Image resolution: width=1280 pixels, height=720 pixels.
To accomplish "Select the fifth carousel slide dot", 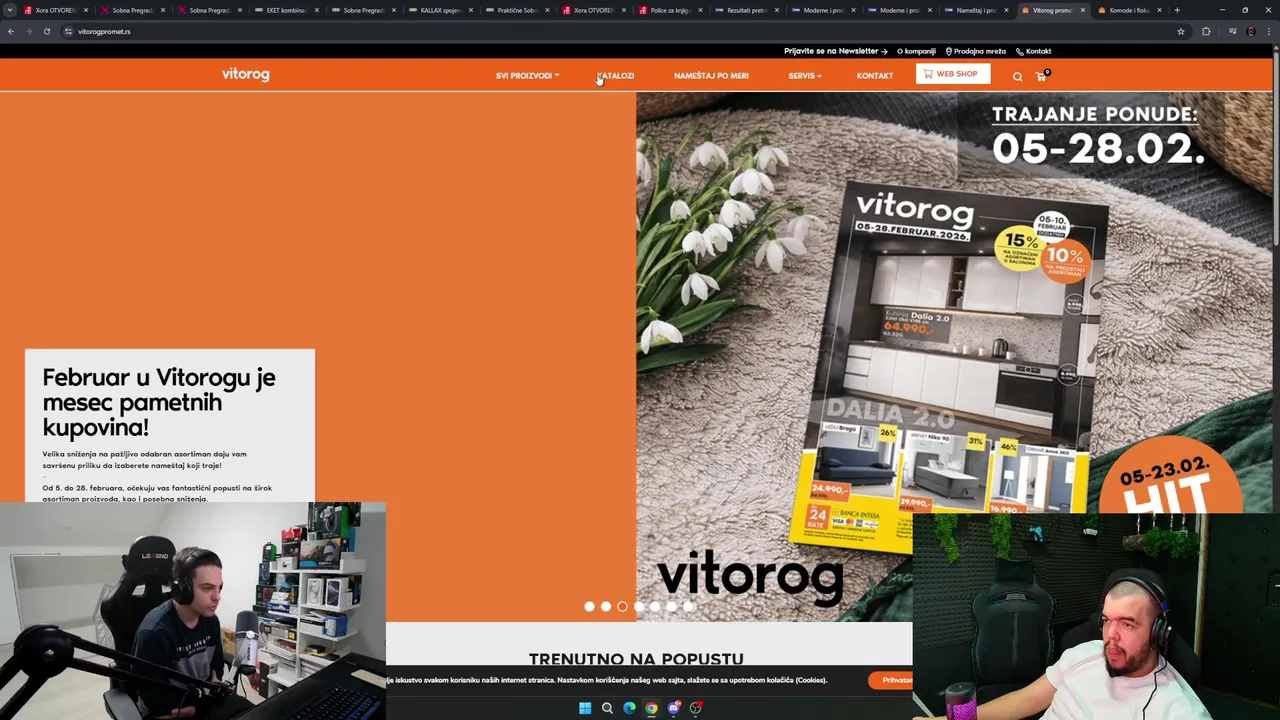I will (x=655, y=606).
